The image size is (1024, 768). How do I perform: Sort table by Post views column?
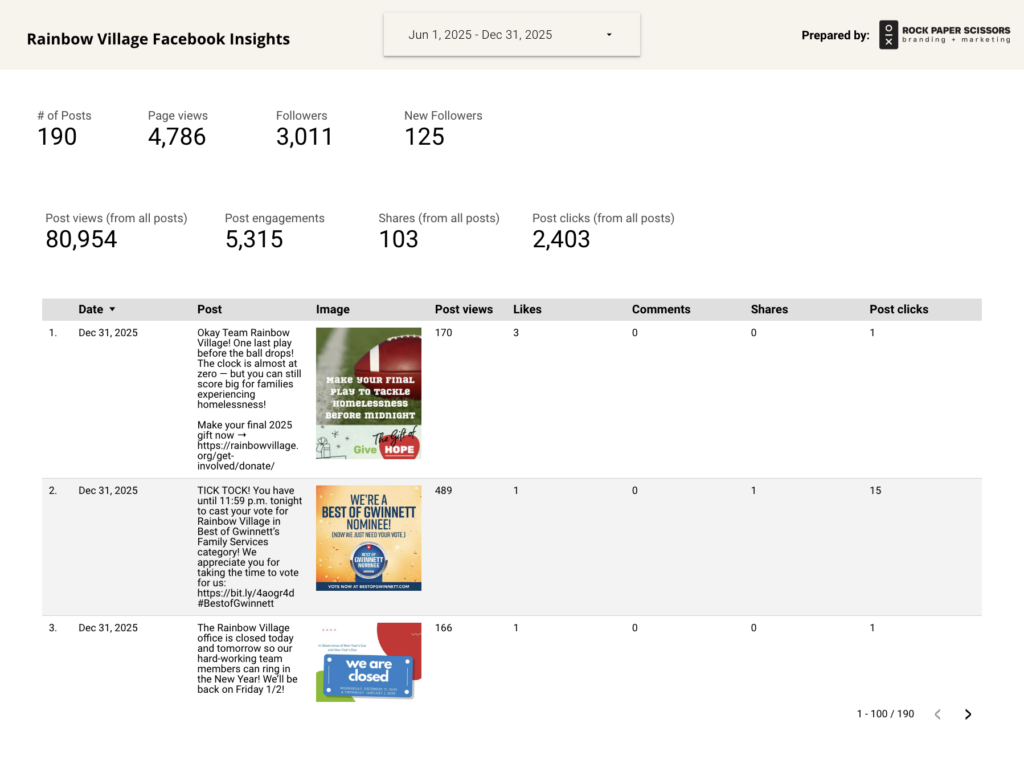(x=463, y=310)
